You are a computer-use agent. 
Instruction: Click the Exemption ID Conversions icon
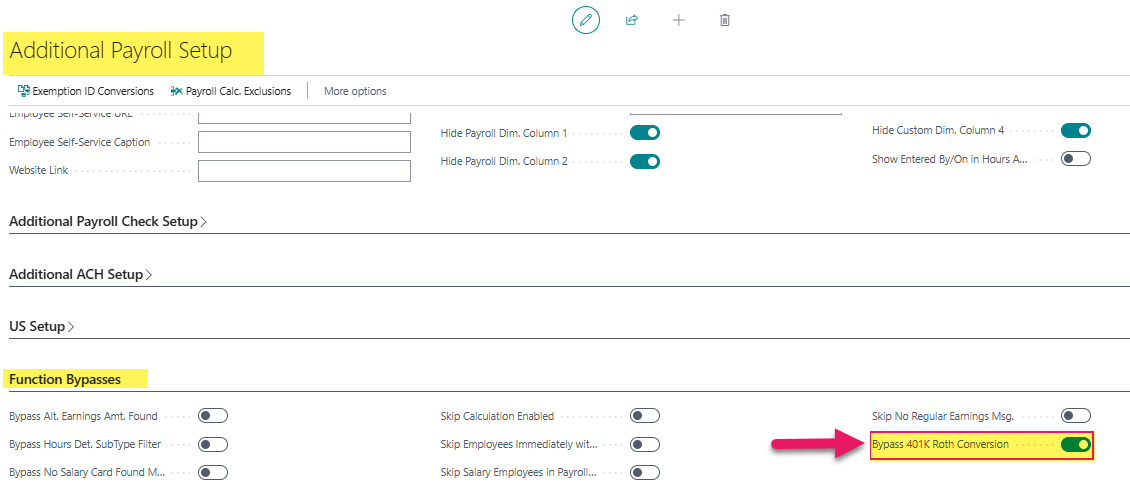click(x=23, y=91)
